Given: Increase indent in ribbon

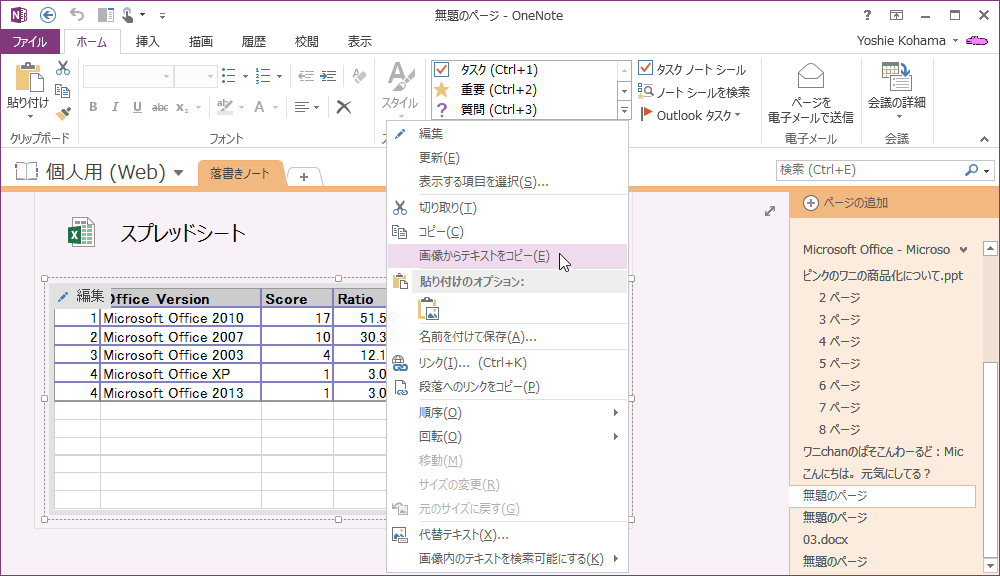Looking at the screenshot, I should pyautogui.click(x=328, y=77).
